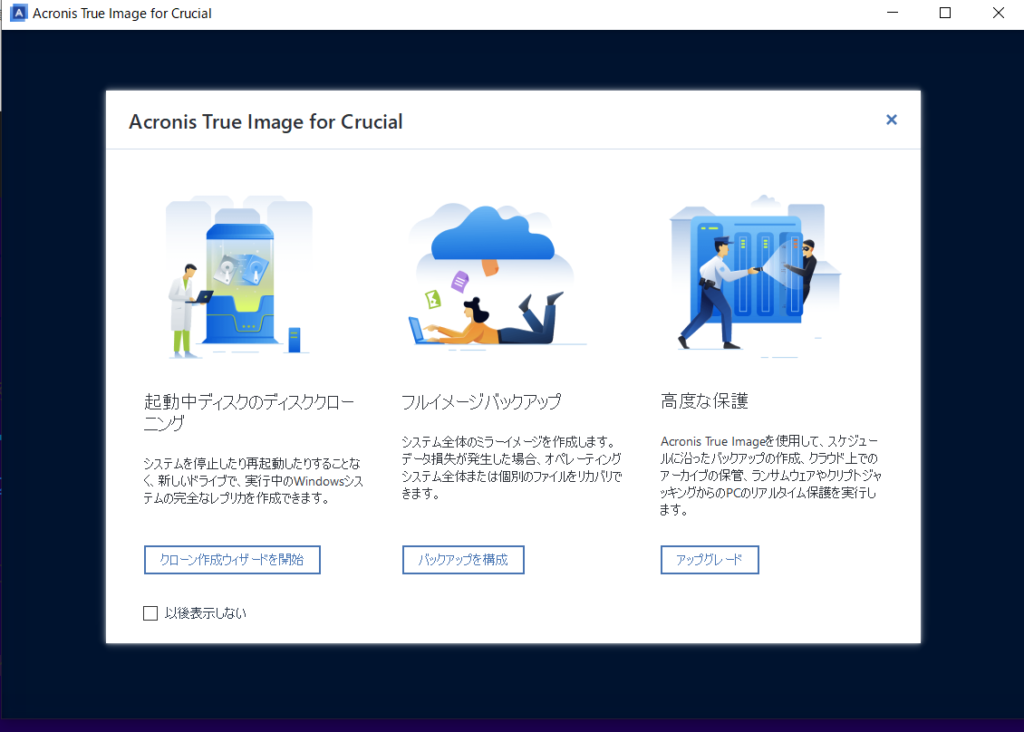Click the フルイメージバックアップ heading
The height and width of the screenshot is (732, 1024).
click(481, 402)
